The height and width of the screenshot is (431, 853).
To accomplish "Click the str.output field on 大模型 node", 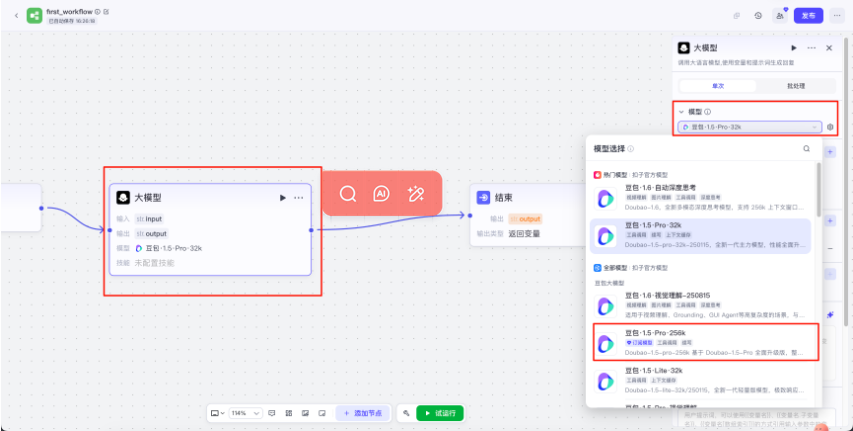I will click(x=151, y=233).
